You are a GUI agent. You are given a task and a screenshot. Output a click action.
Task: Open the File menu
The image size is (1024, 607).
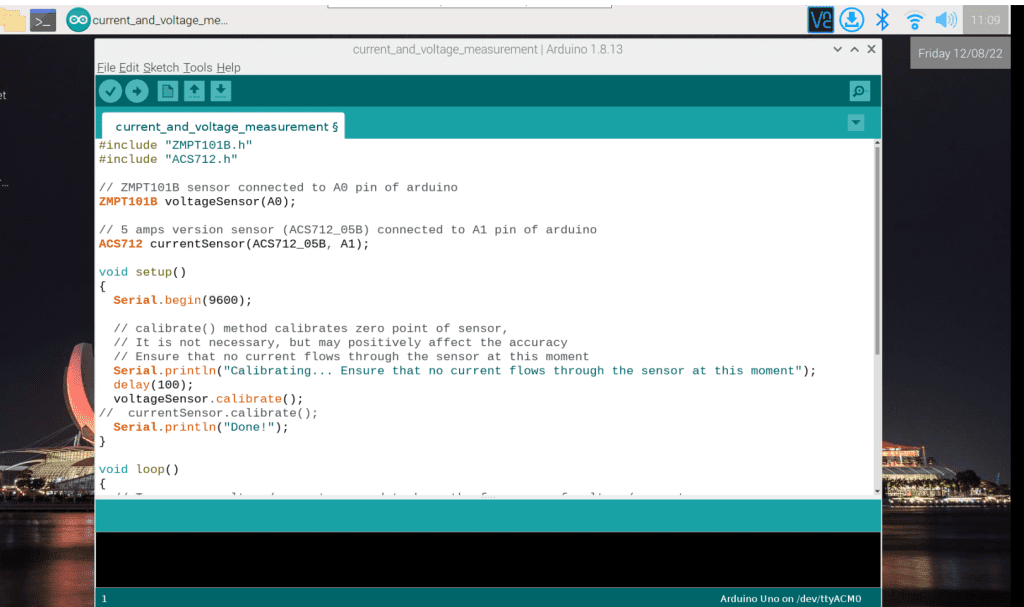click(x=106, y=67)
